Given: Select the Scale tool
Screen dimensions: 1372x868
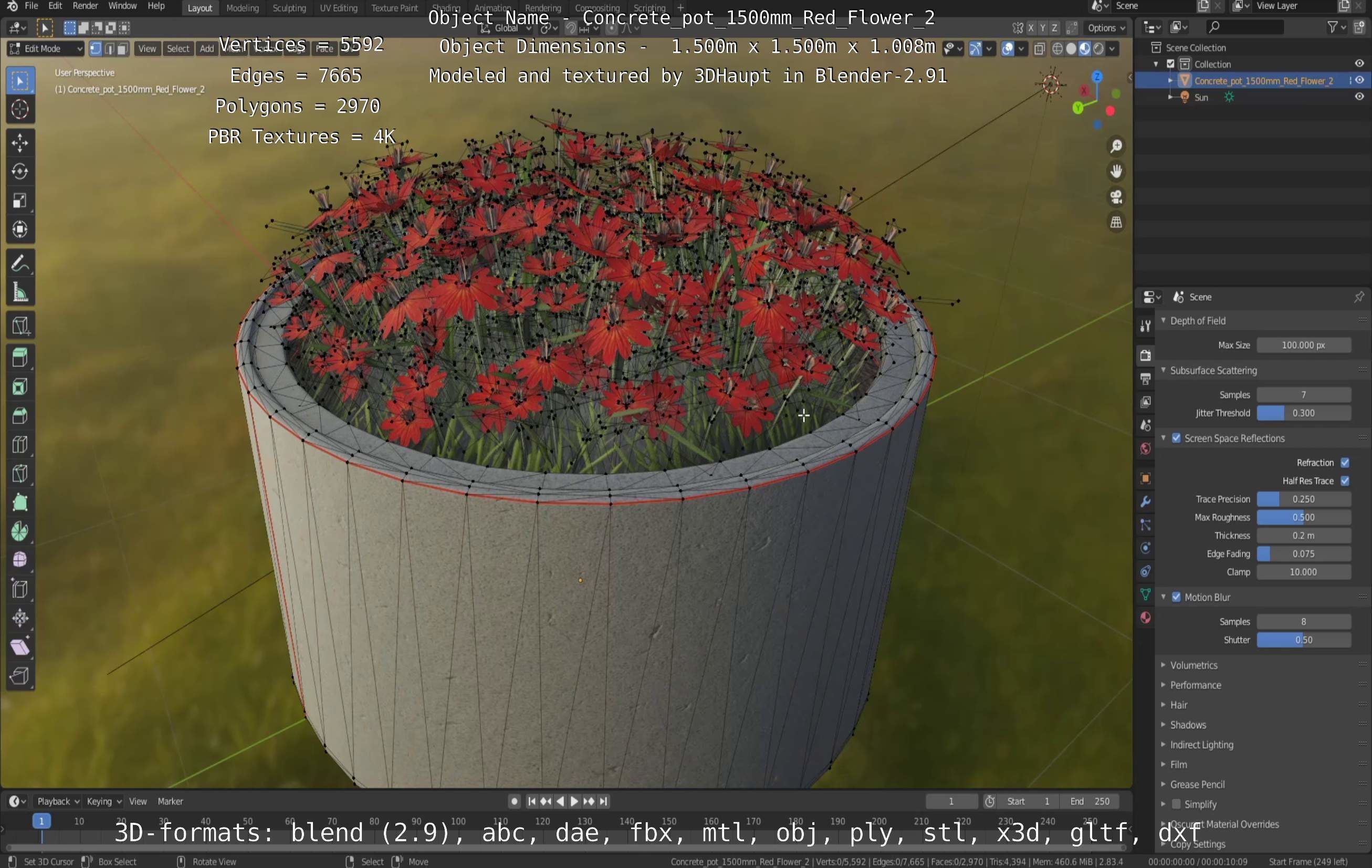Looking at the screenshot, I should tap(20, 201).
